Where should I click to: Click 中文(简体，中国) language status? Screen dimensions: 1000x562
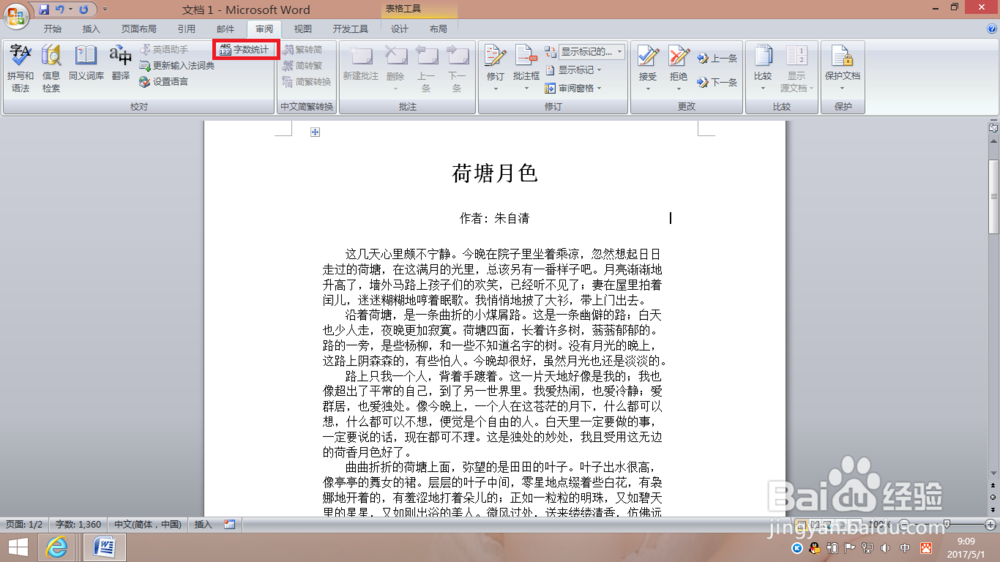pyautogui.click(x=147, y=524)
